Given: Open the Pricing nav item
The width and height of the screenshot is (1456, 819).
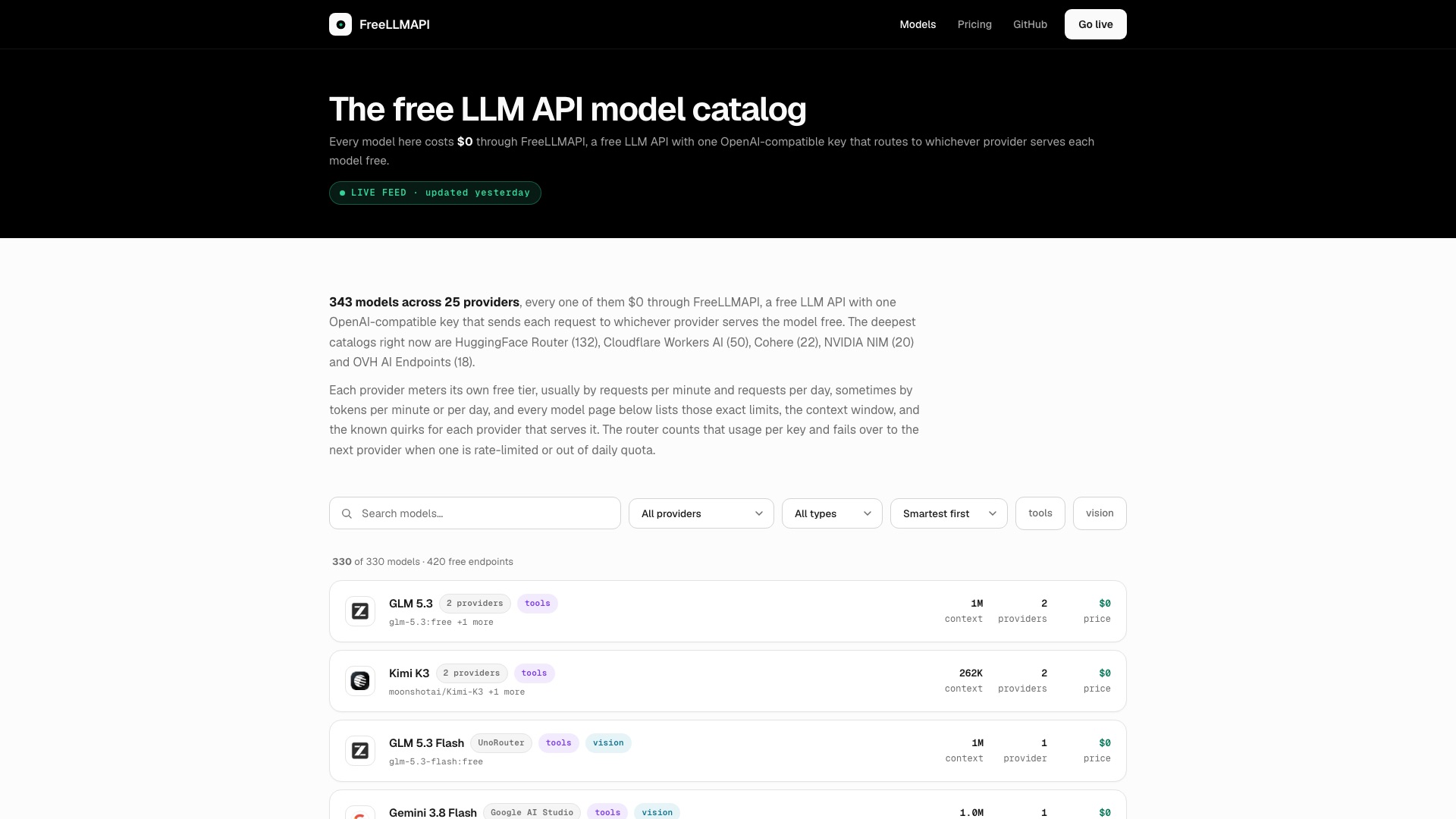Looking at the screenshot, I should click(974, 24).
